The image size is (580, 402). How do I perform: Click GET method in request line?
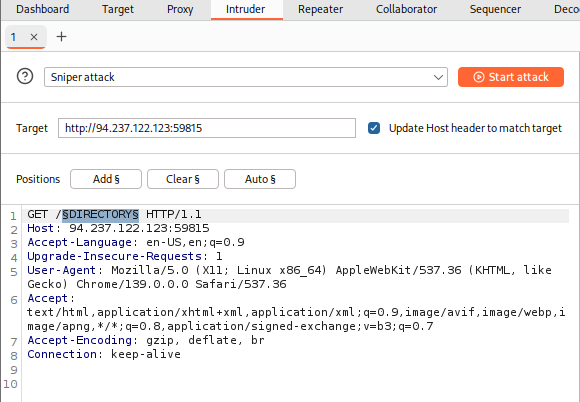point(37,214)
